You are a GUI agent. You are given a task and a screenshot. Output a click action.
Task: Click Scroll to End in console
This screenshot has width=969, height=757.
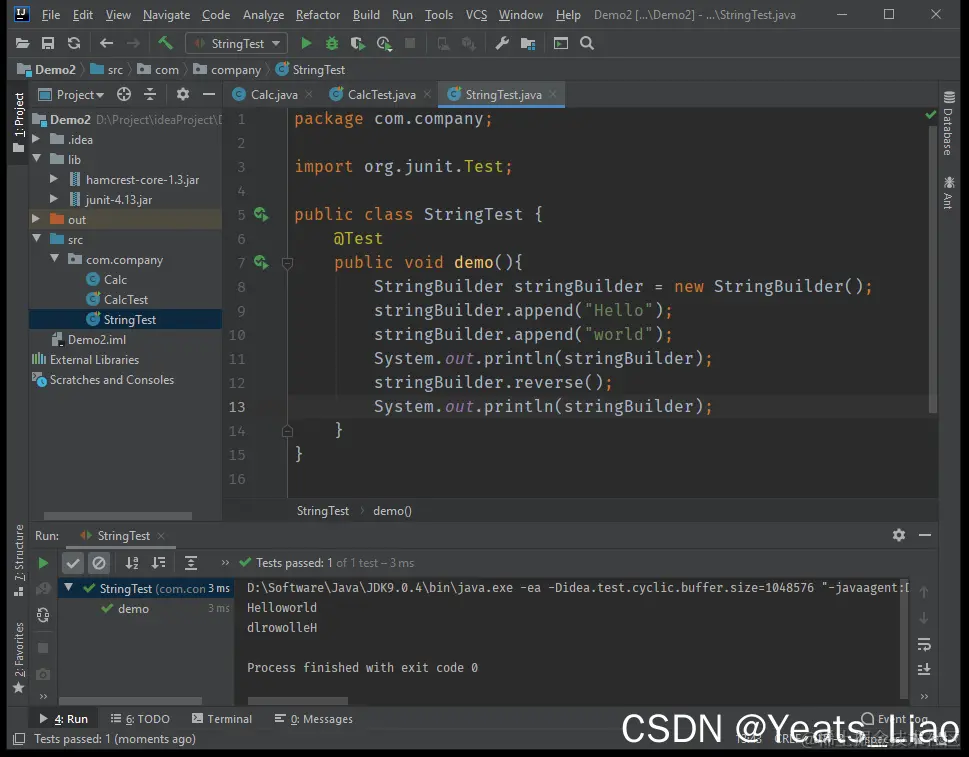tap(924, 670)
